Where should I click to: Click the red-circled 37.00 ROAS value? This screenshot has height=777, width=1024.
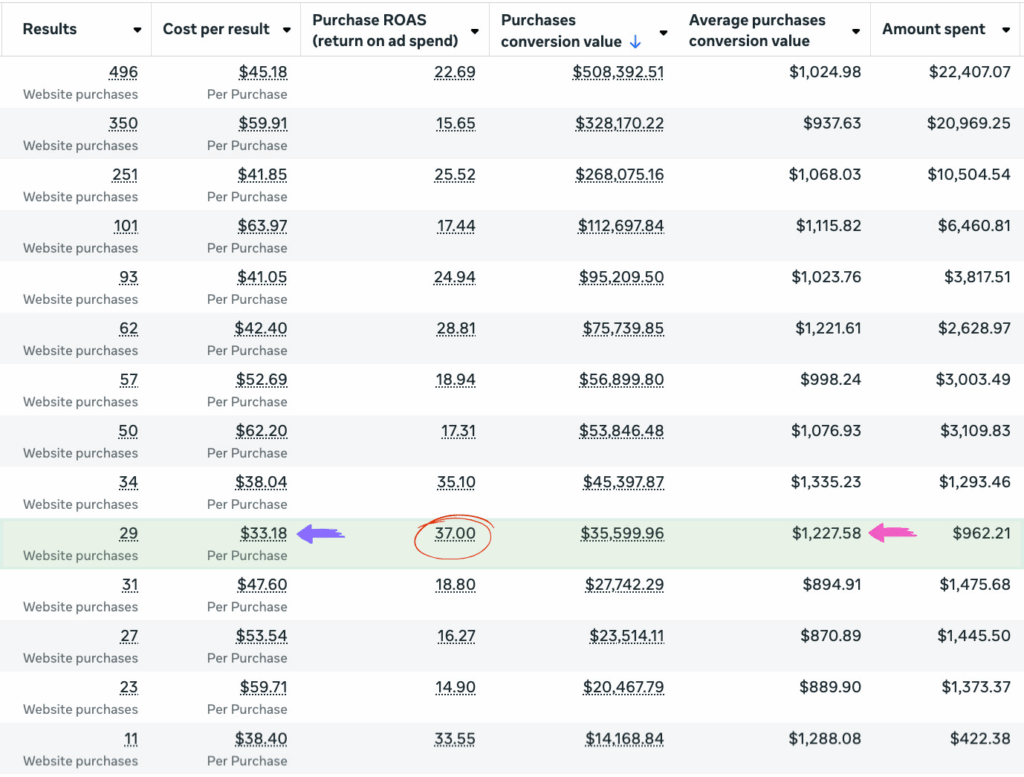[455, 533]
